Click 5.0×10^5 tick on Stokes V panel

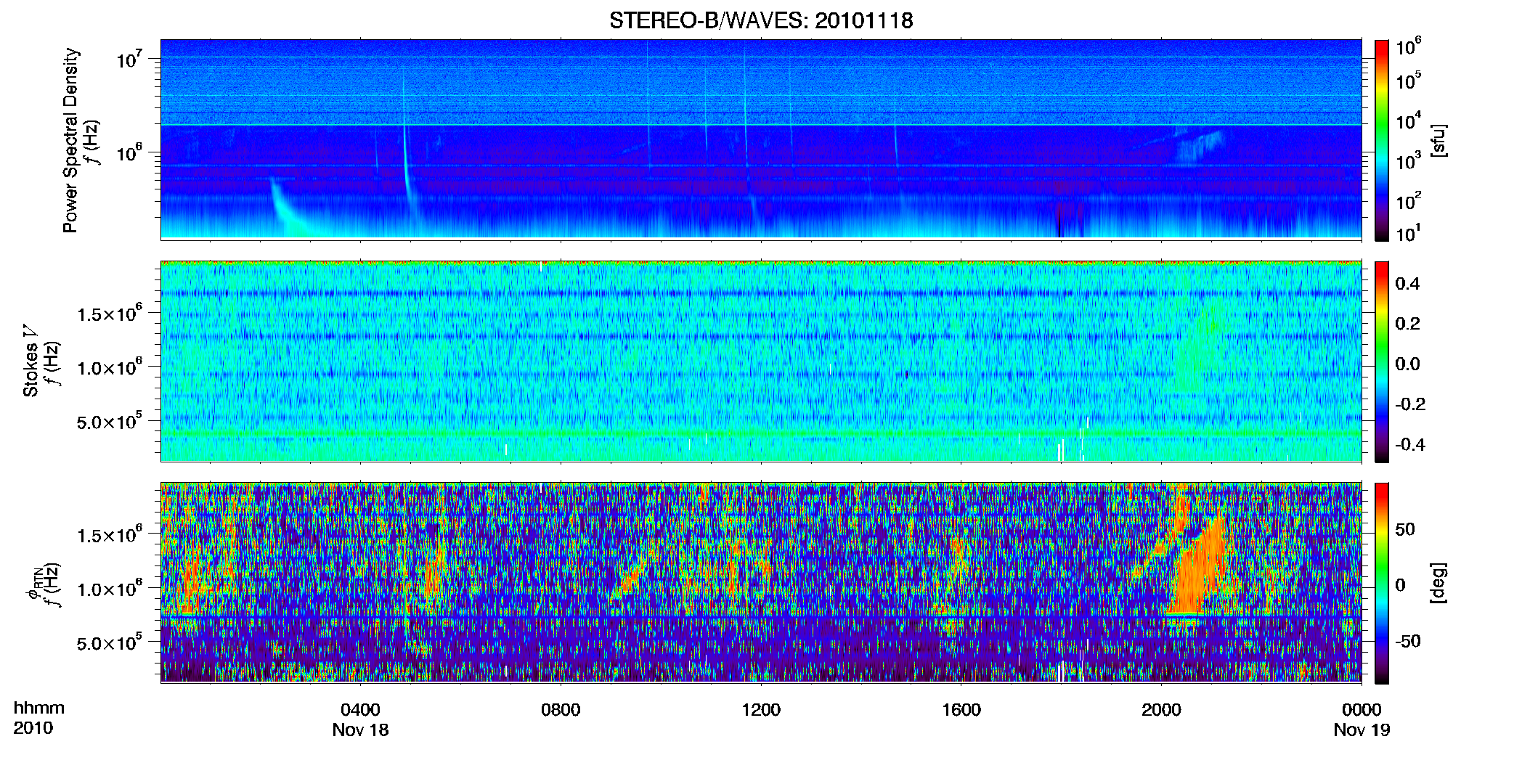[110, 421]
